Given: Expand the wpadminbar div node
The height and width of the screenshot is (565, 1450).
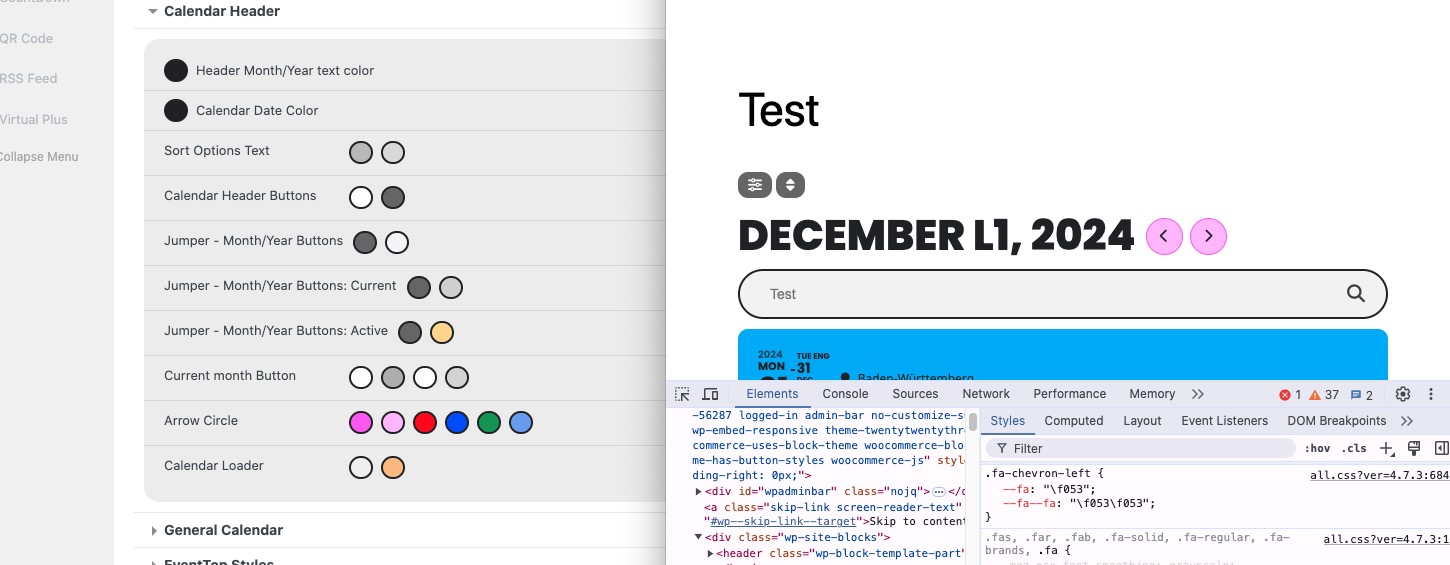Looking at the screenshot, I should (x=699, y=491).
